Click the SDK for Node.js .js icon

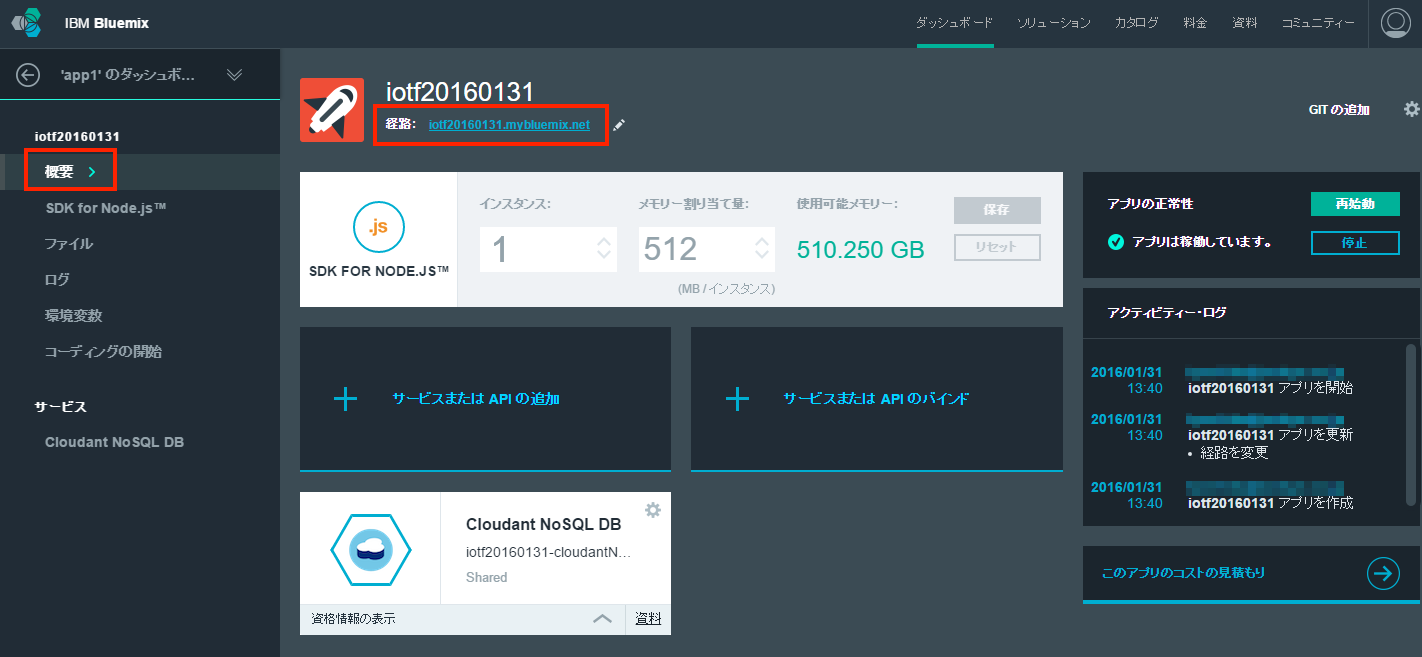[378, 227]
